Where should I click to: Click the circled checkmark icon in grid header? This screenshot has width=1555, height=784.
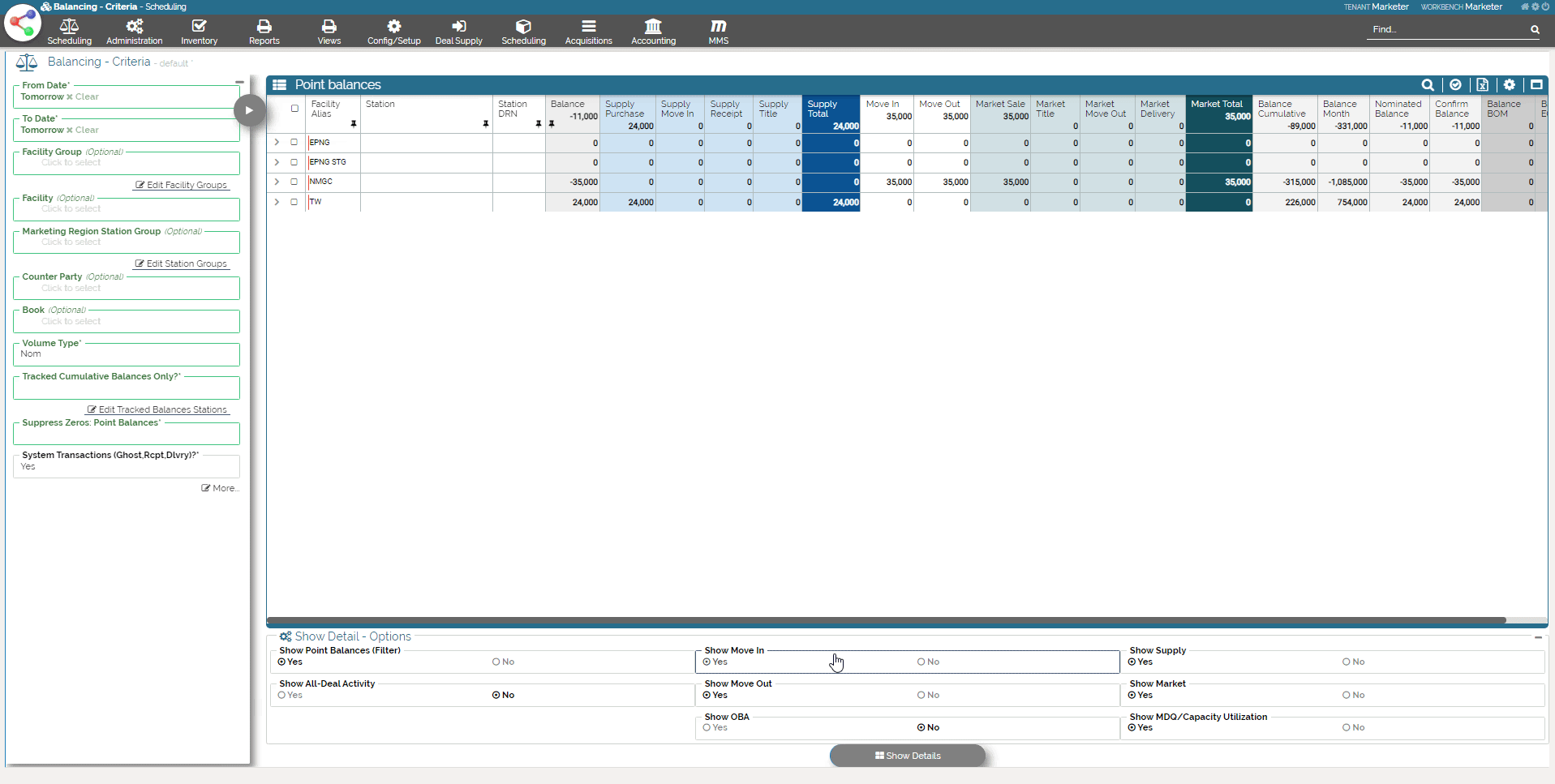point(1455,85)
